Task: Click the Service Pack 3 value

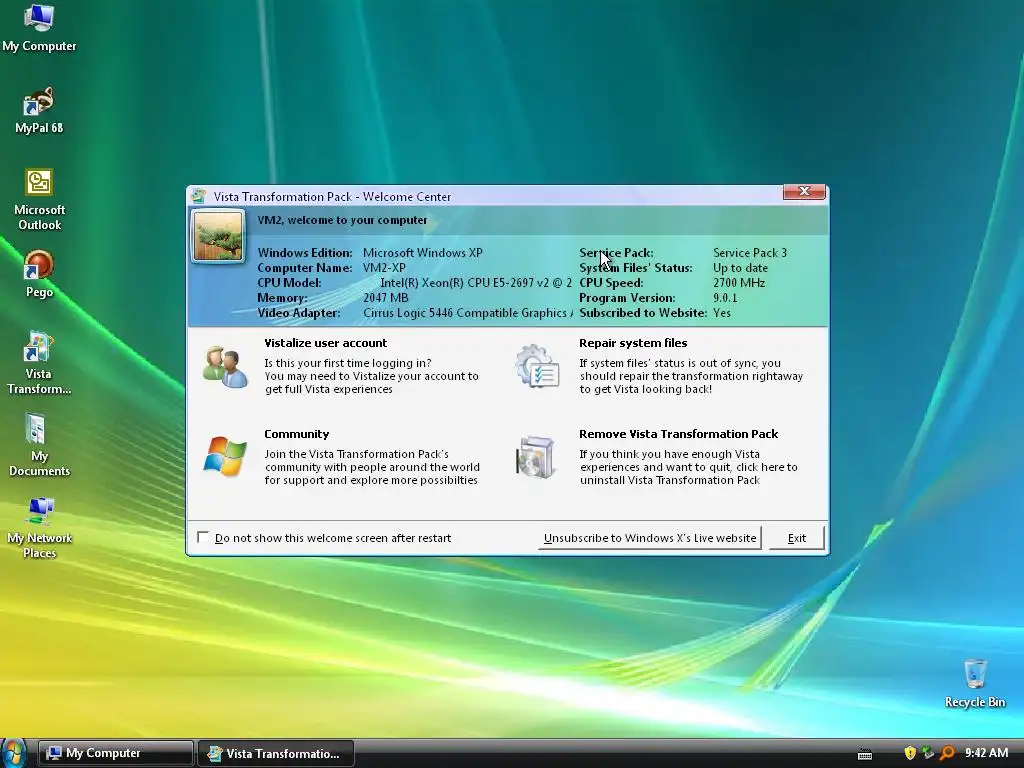Action: 750,253
